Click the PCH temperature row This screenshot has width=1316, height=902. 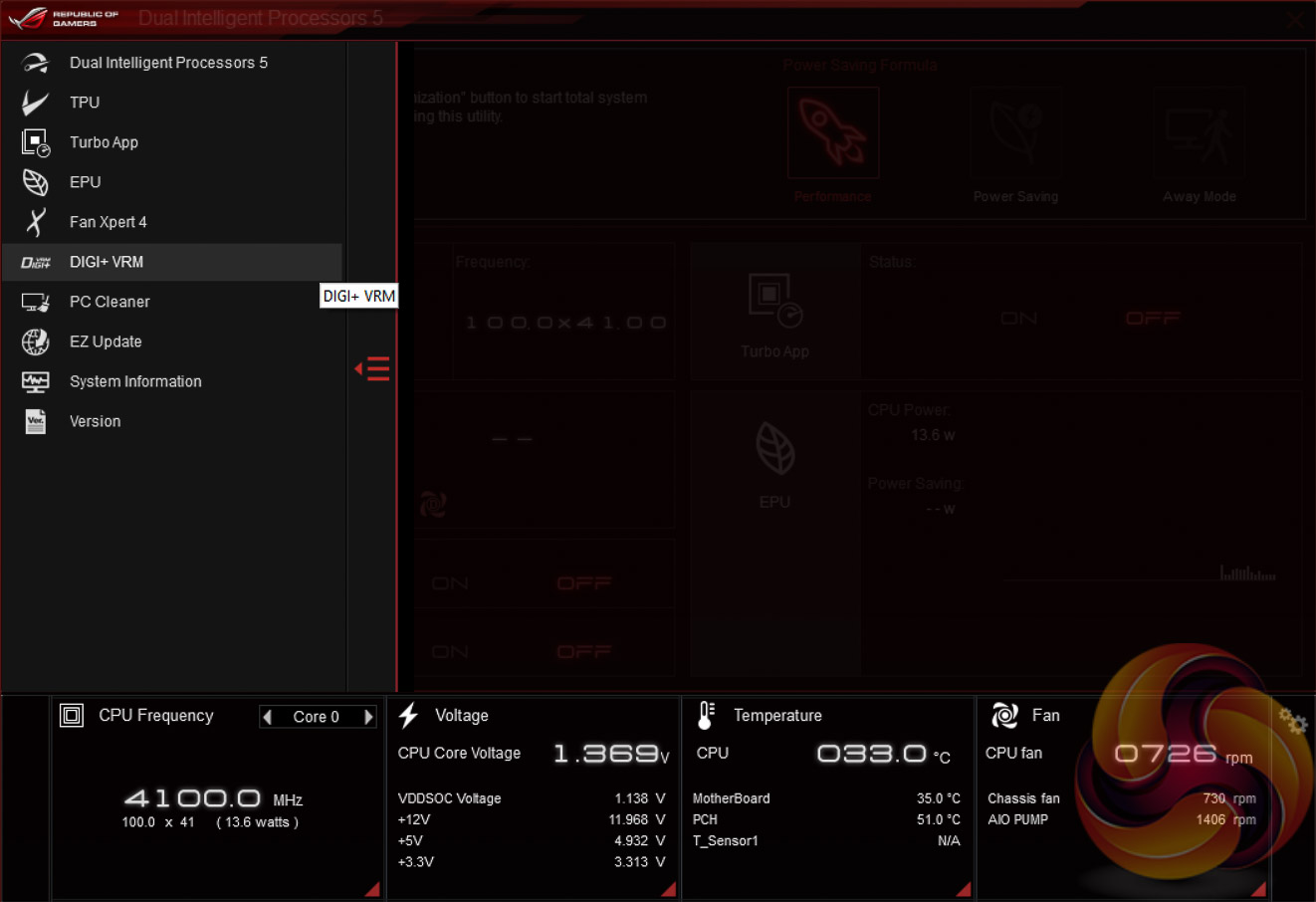tap(826, 819)
